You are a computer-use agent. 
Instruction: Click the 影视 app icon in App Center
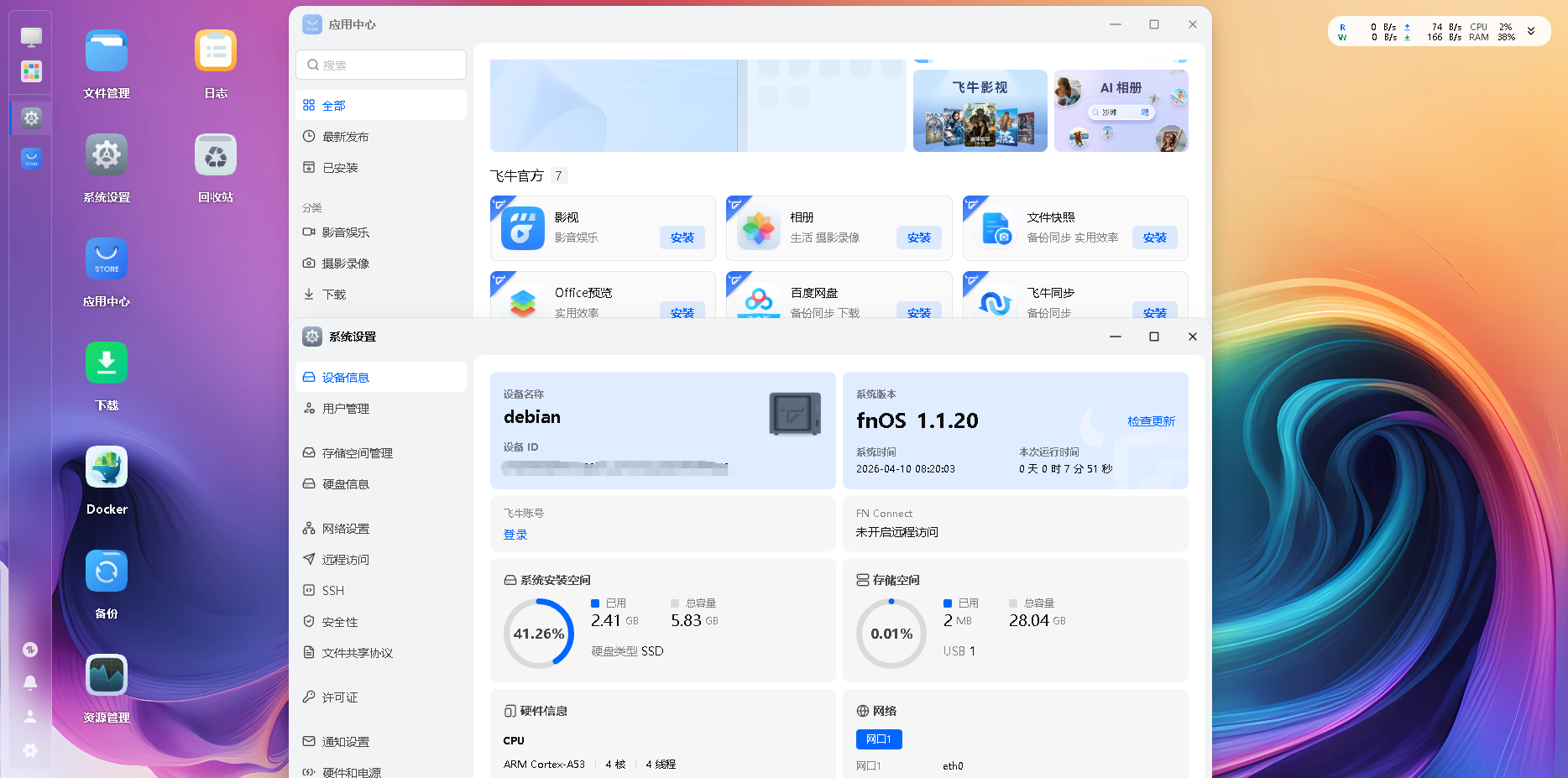[x=522, y=228]
